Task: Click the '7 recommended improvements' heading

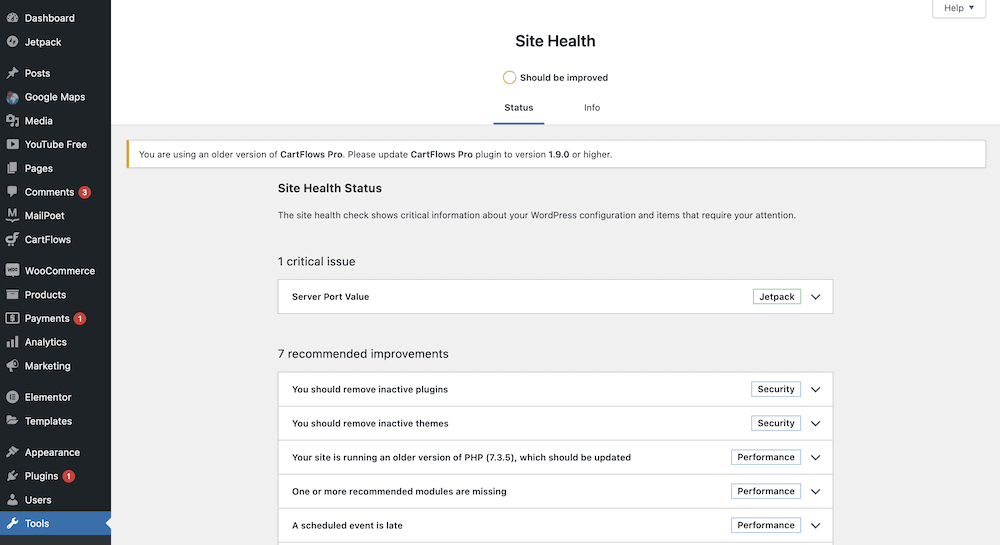Action: coord(363,354)
